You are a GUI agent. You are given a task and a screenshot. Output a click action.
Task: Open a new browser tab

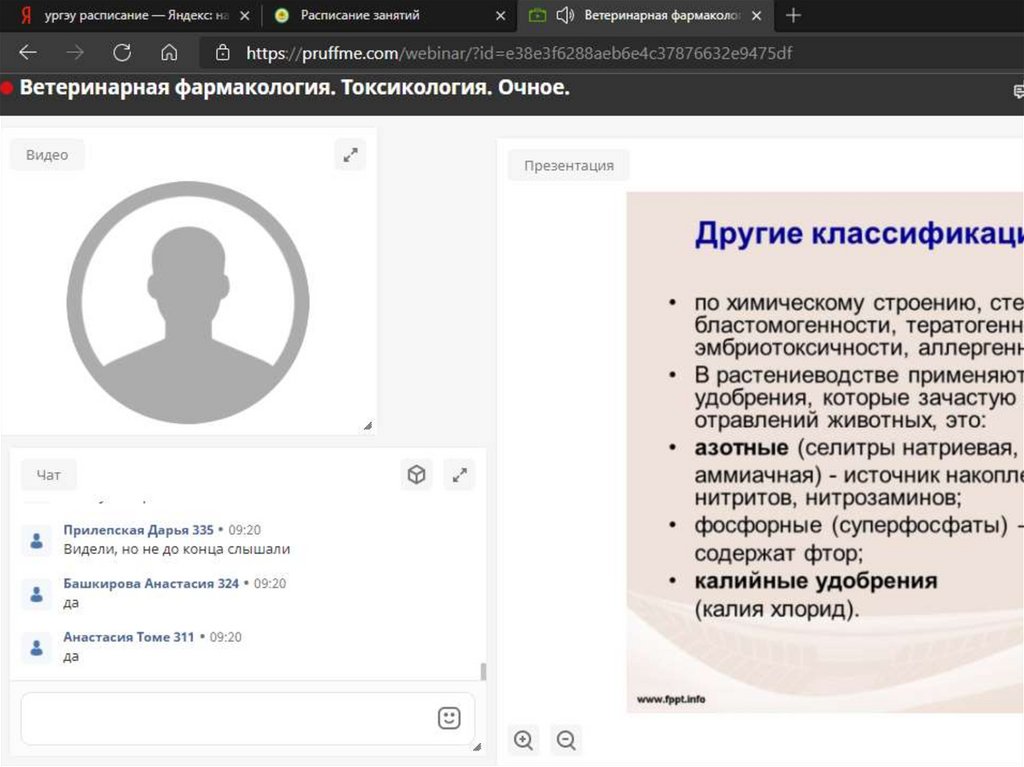(x=793, y=15)
